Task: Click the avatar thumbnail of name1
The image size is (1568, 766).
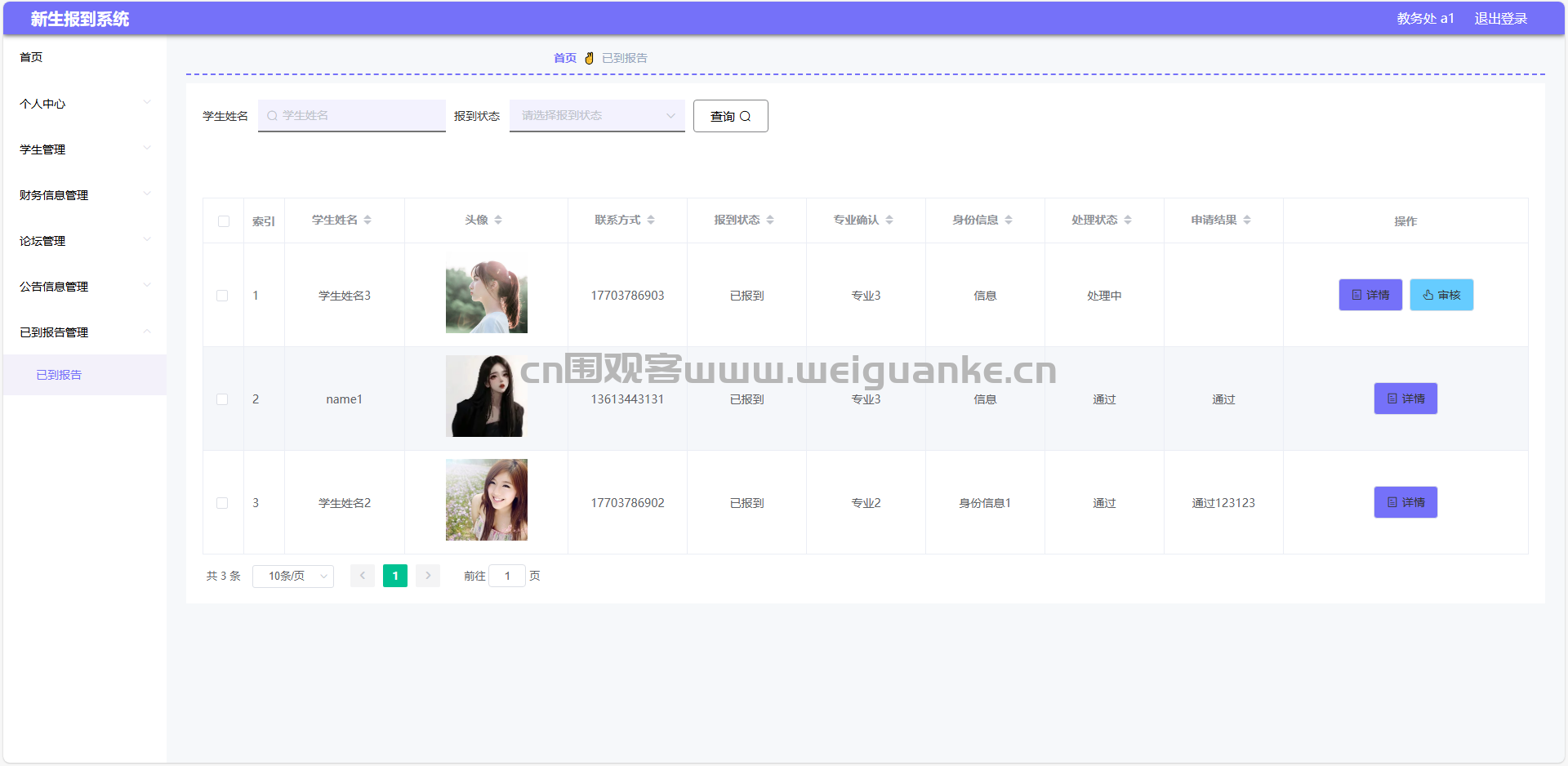Action: click(487, 396)
